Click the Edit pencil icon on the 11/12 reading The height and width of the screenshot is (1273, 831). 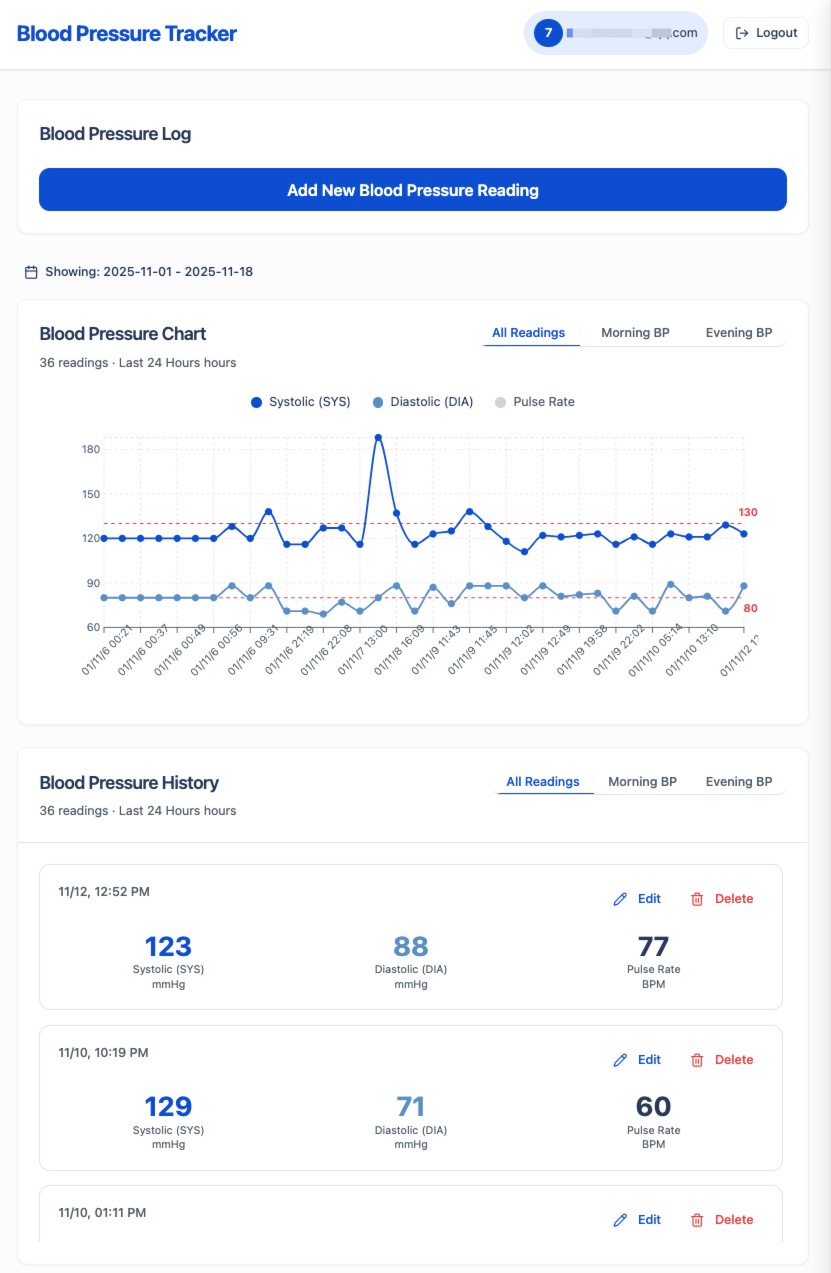[x=620, y=898]
